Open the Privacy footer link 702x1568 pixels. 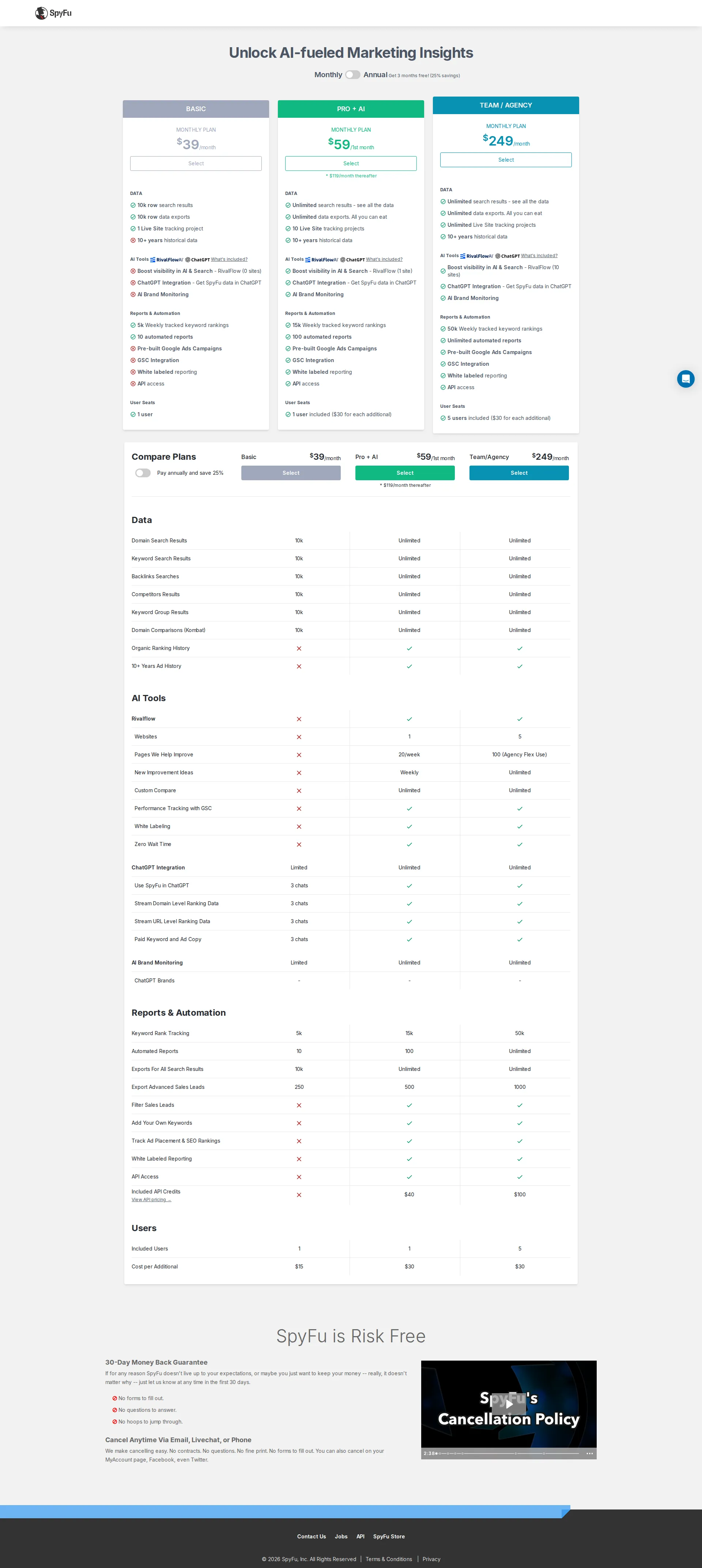(x=431, y=1559)
